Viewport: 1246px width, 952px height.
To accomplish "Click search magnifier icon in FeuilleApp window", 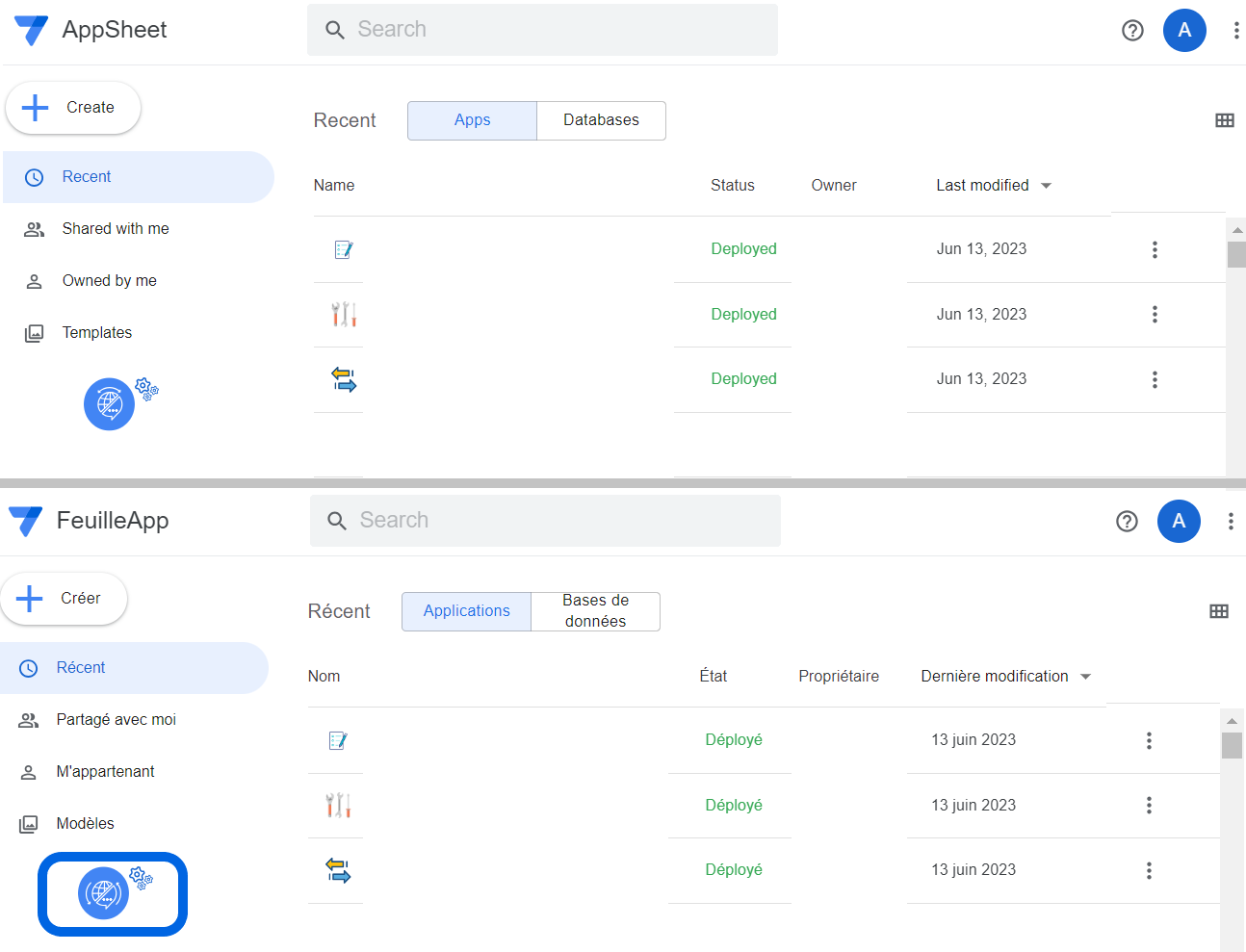I will pyautogui.click(x=337, y=521).
